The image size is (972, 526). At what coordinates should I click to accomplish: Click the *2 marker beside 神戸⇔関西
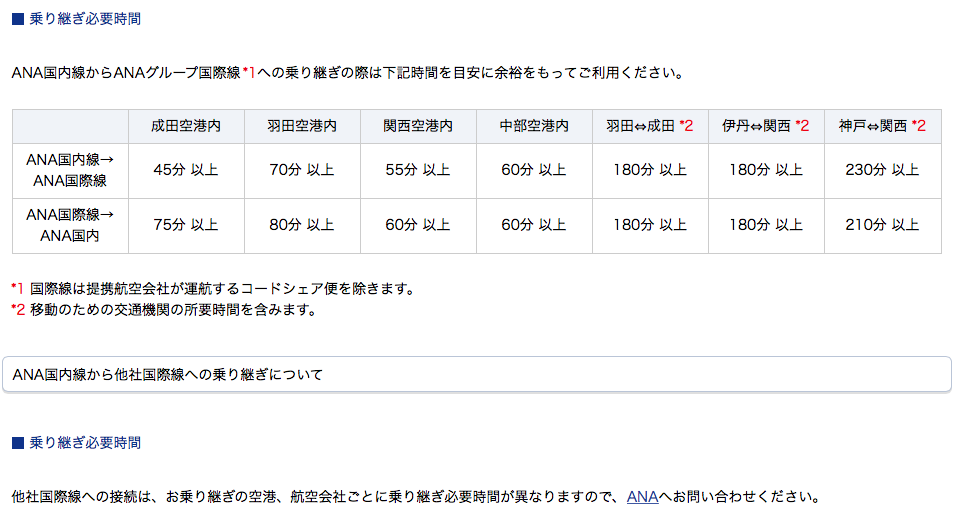pyautogui.click(x=918, y=126)
